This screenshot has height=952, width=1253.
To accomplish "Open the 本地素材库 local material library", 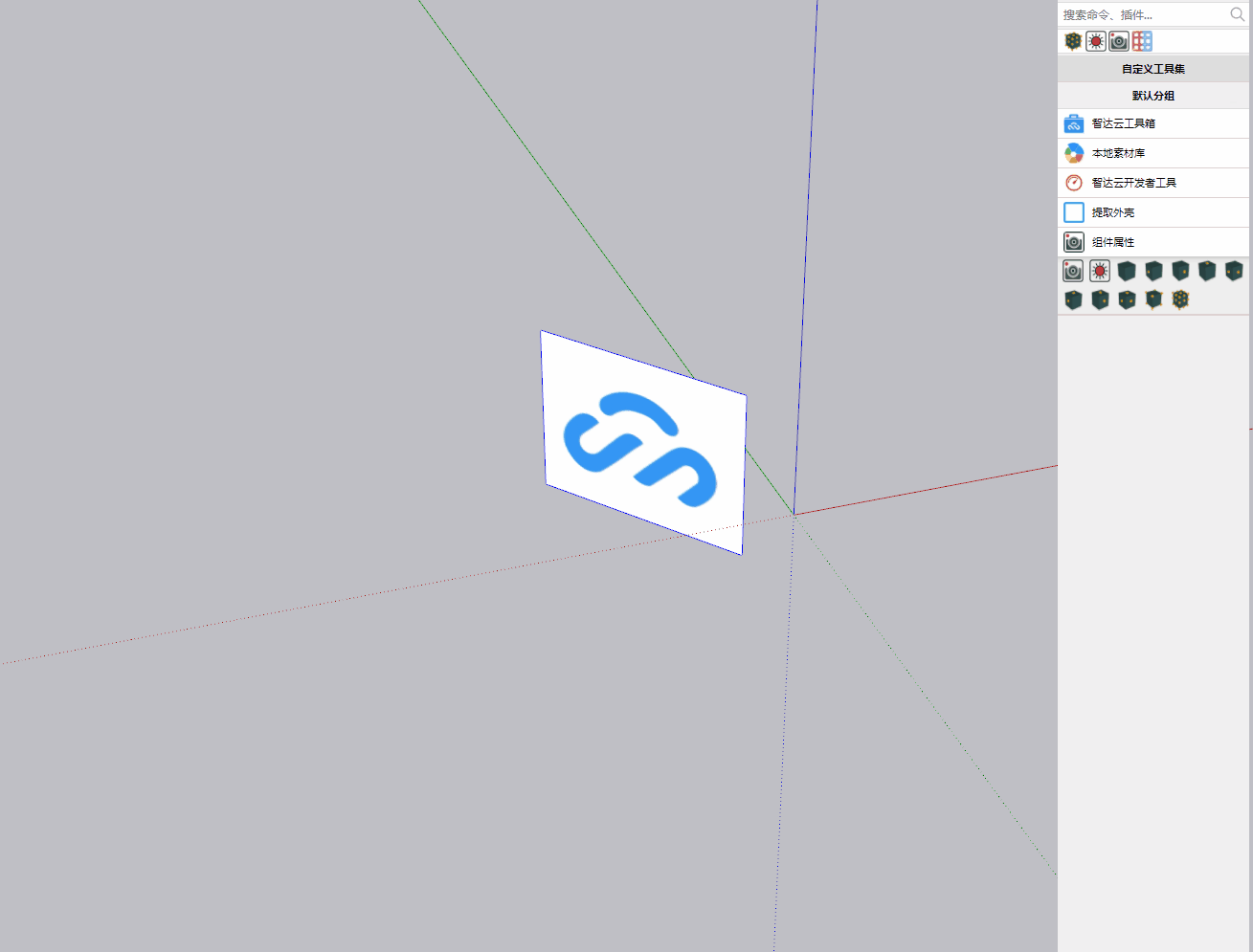I will 1117,152.
